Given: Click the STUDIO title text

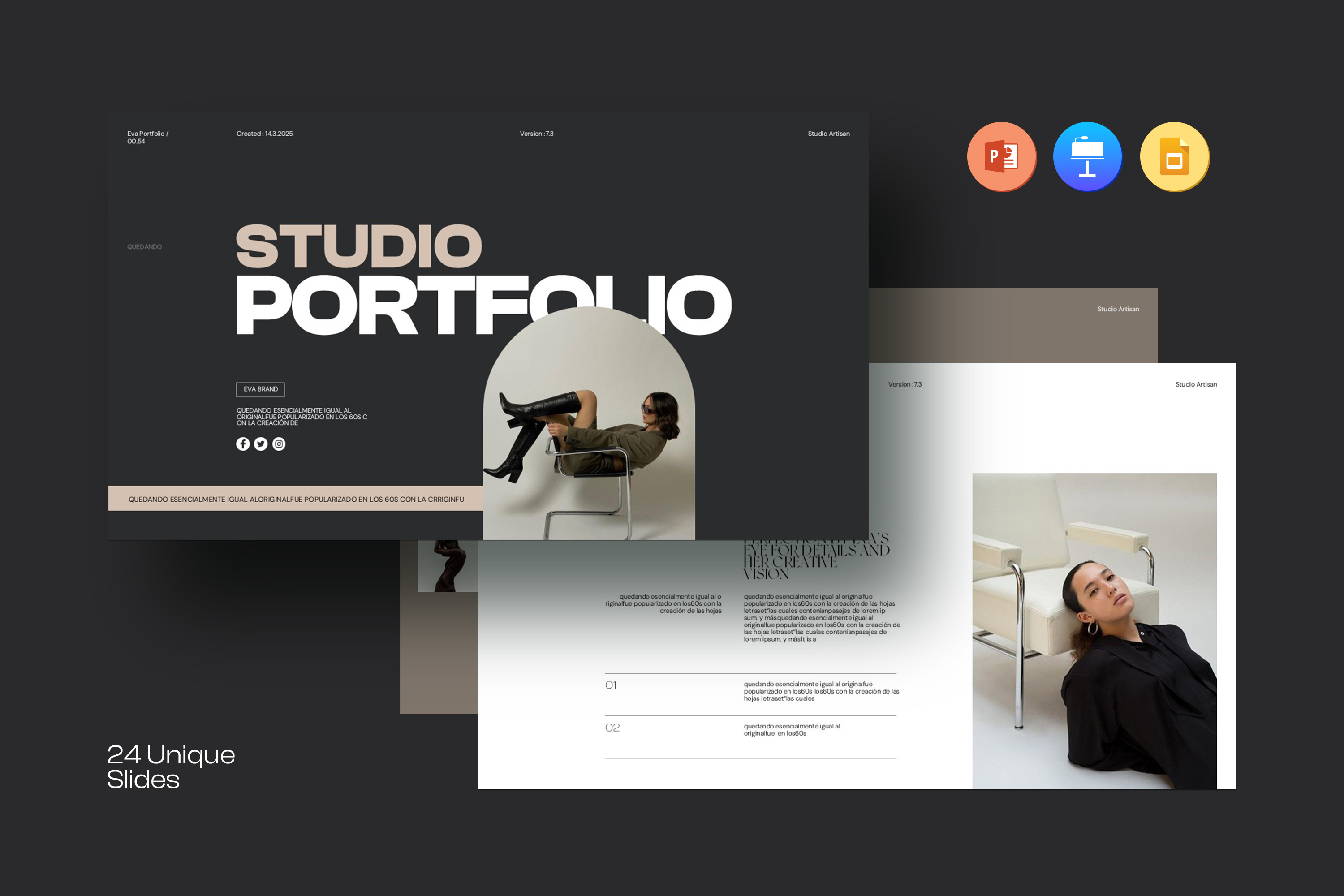Looking at the screenshot, I should point(359,246).
